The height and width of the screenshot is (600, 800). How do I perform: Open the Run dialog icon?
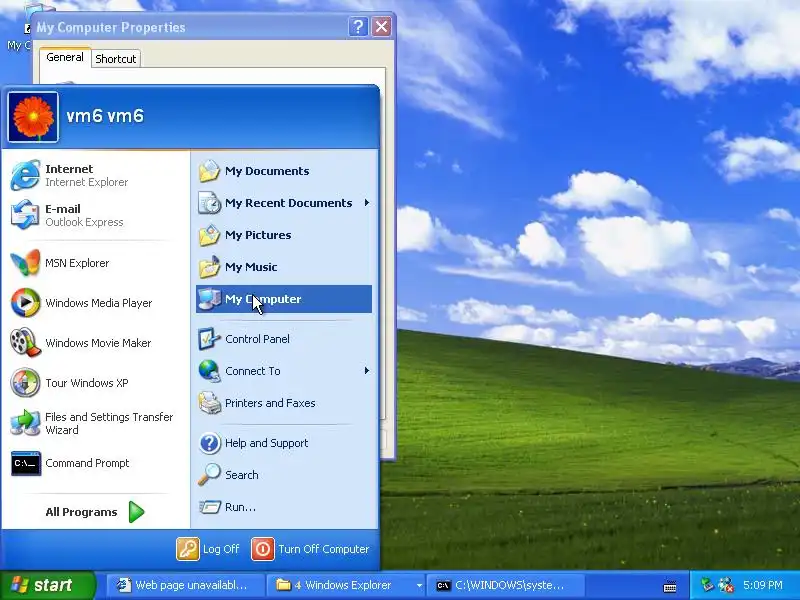pos(209,507)
